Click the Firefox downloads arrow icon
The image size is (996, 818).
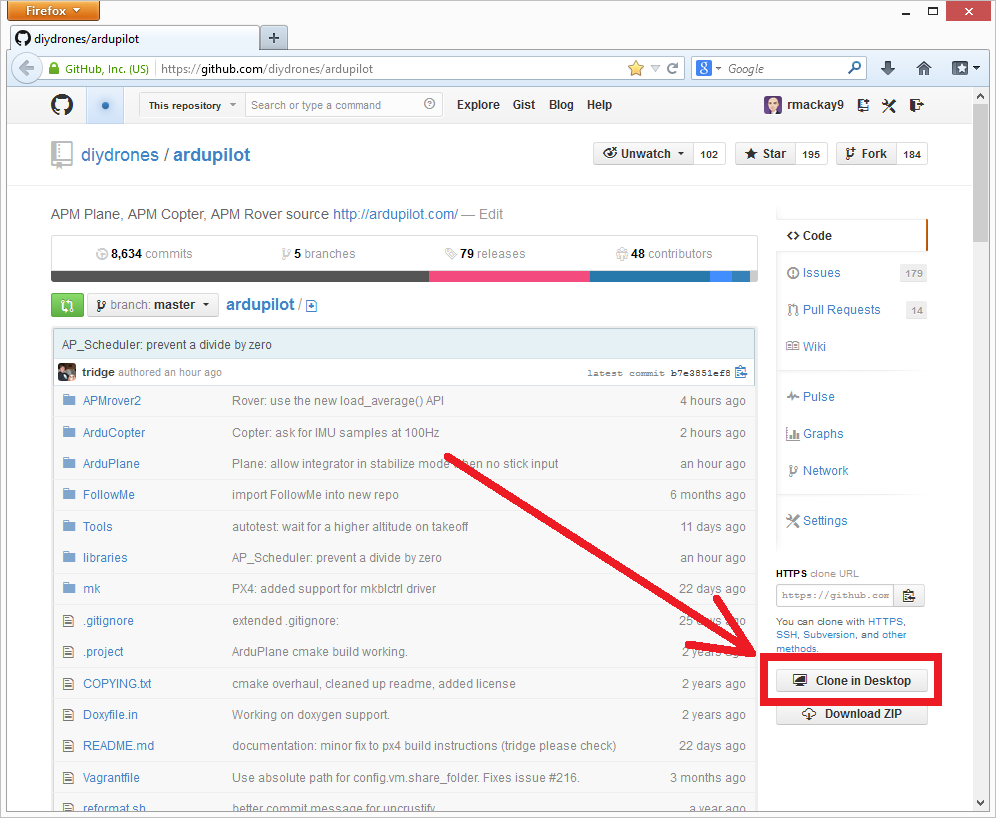pyautogui.click(x=888, y=69)
